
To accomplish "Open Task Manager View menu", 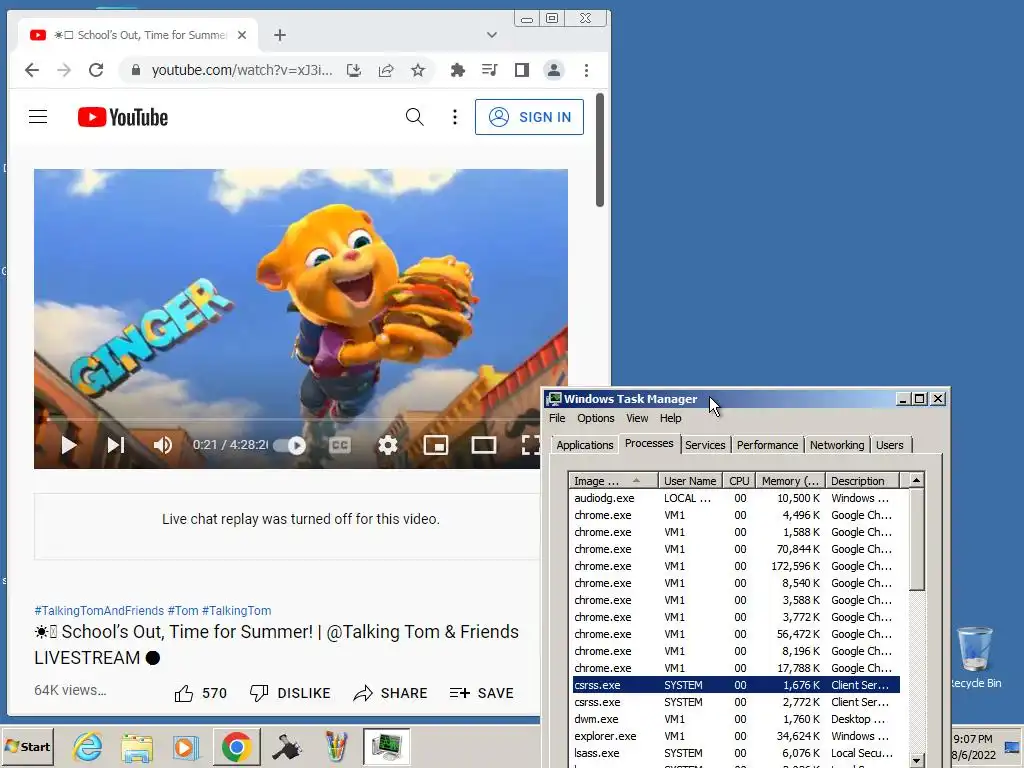I will [x=637, y=418].
